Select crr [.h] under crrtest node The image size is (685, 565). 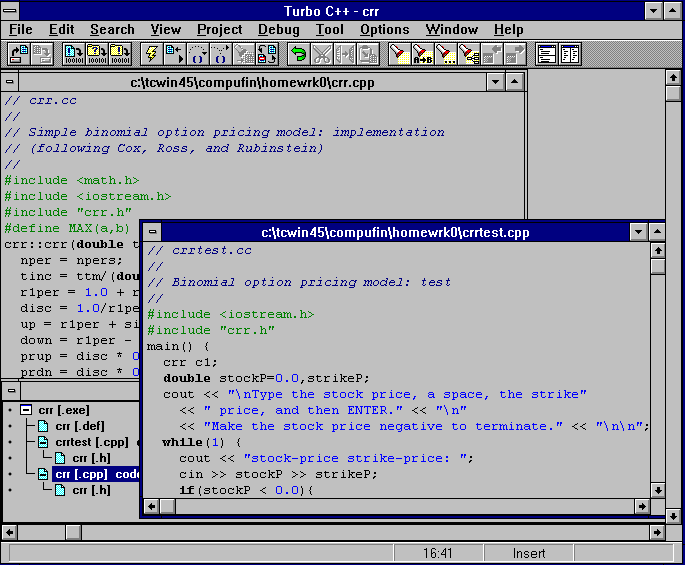point(90,458)
